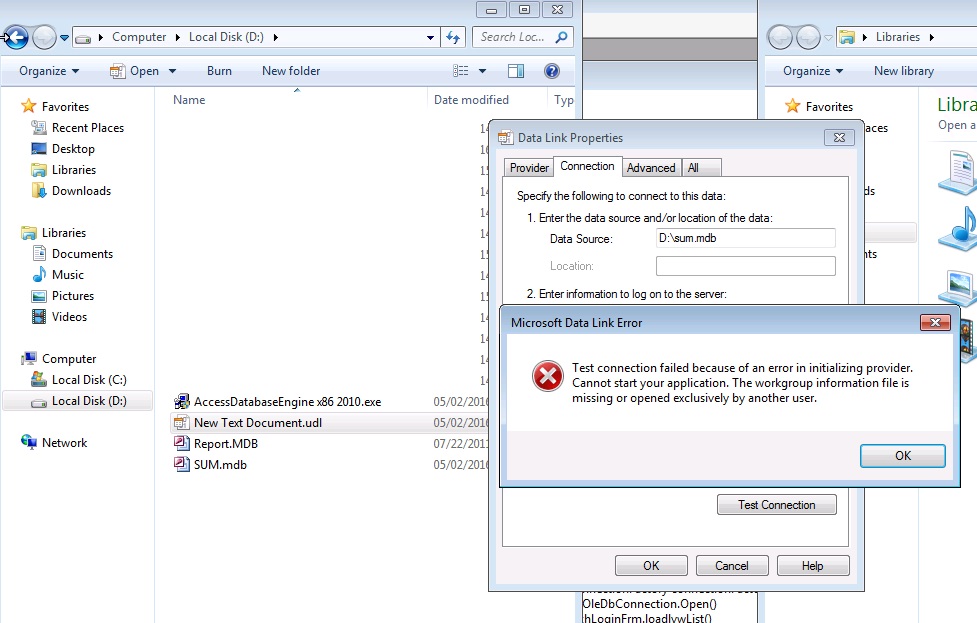Screen dimensions: 977x623
Task: Click New library in Libraries window
Action: point(903,71)
